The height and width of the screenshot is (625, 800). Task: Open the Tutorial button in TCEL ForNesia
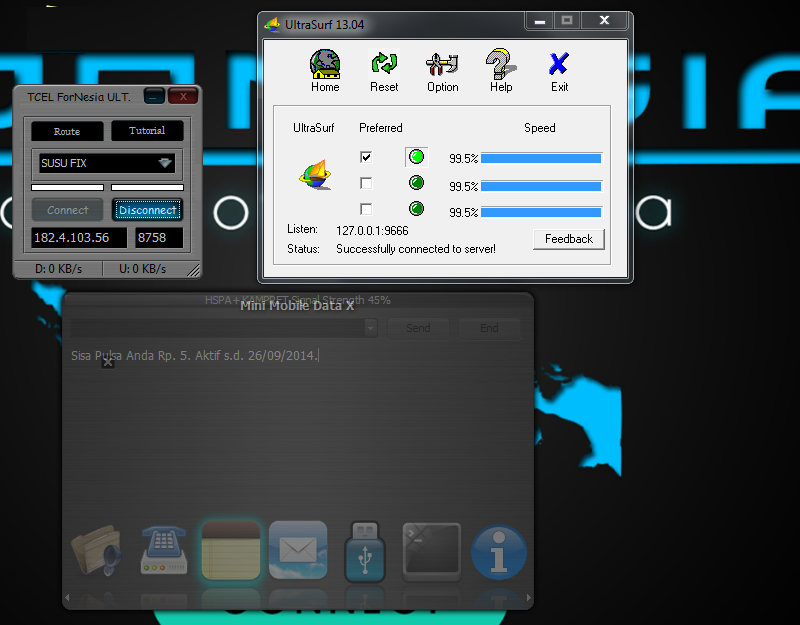147,131
